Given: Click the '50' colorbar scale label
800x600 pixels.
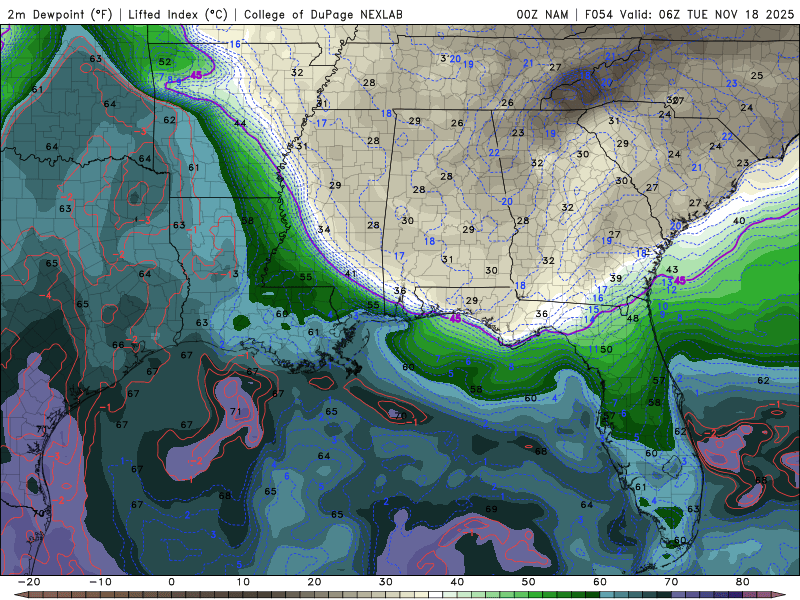Looking at the screenshot, I should (x=529, y=582).
